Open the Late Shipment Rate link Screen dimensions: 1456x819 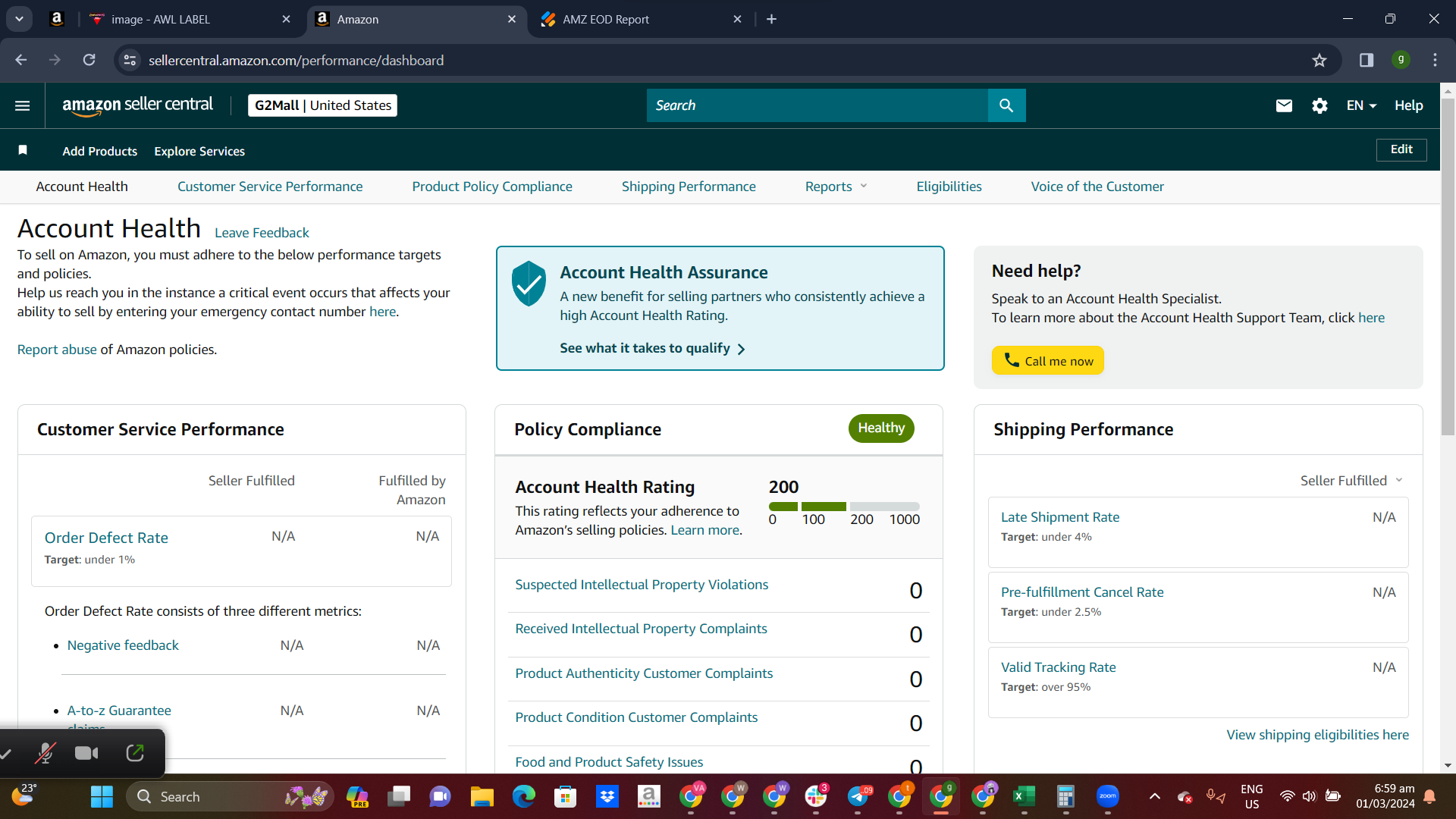[1059, 517]
